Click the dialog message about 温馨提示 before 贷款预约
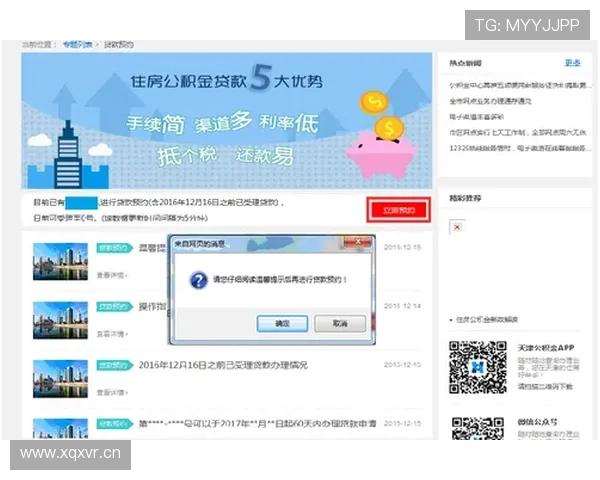 coord(280,280)
